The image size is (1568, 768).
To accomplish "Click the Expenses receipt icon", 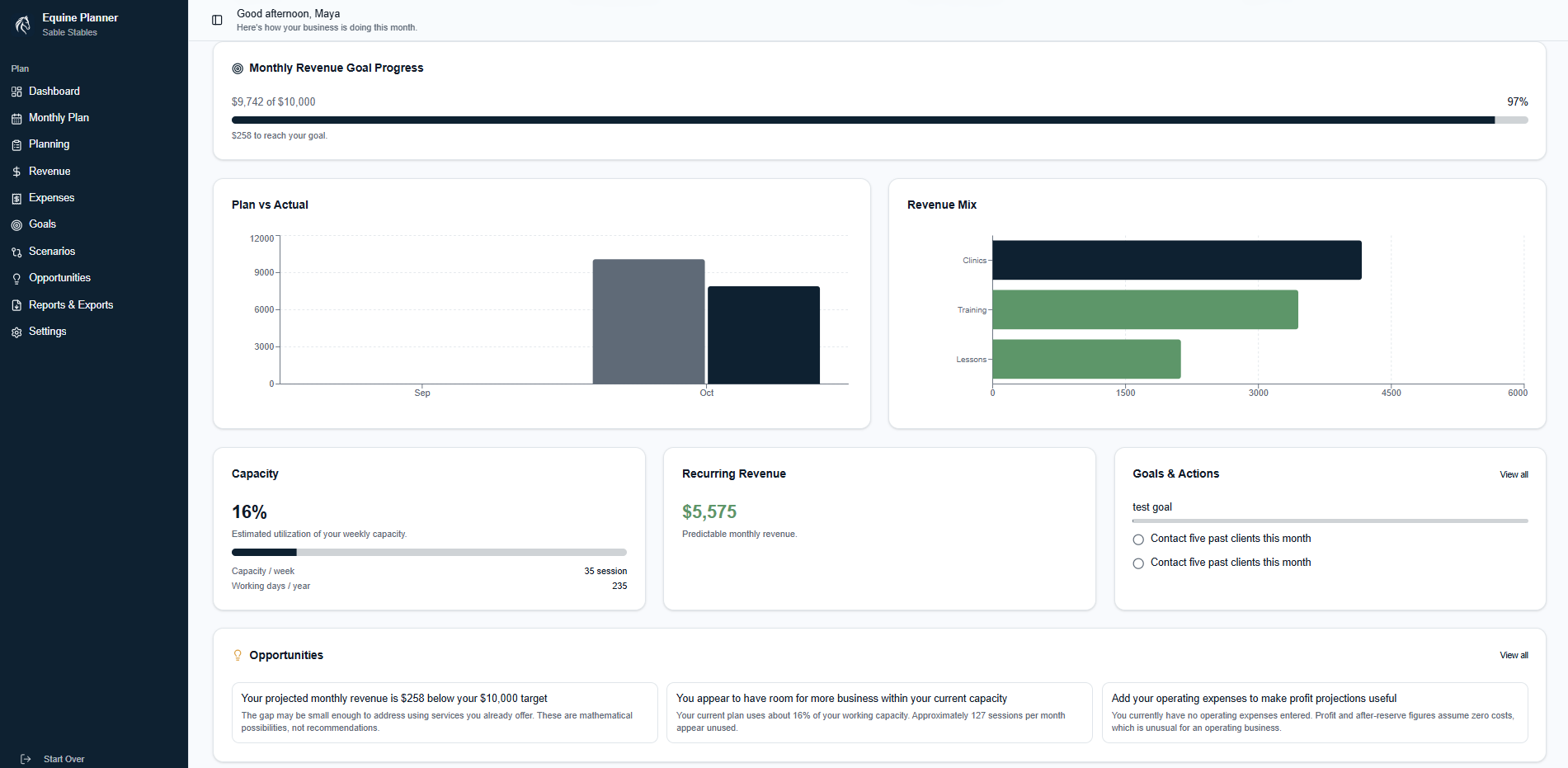I will [x=16, y=199].
